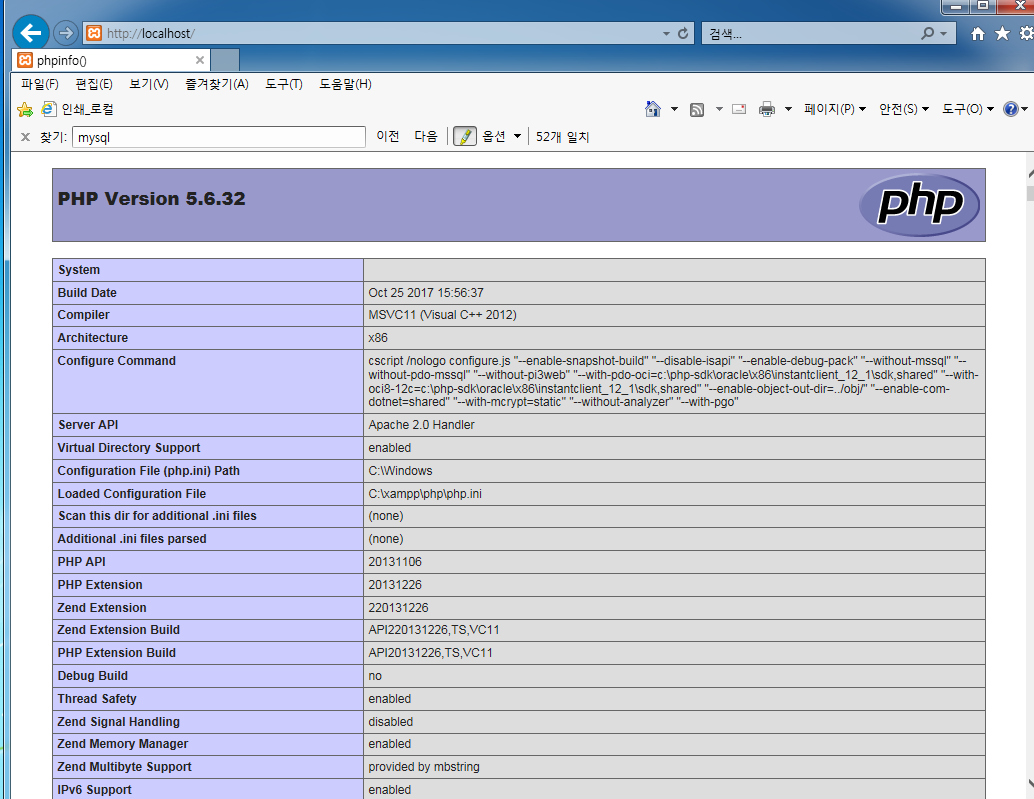Expand the feeds dropdown arrow
The image size is (1034, 799).
719,109
